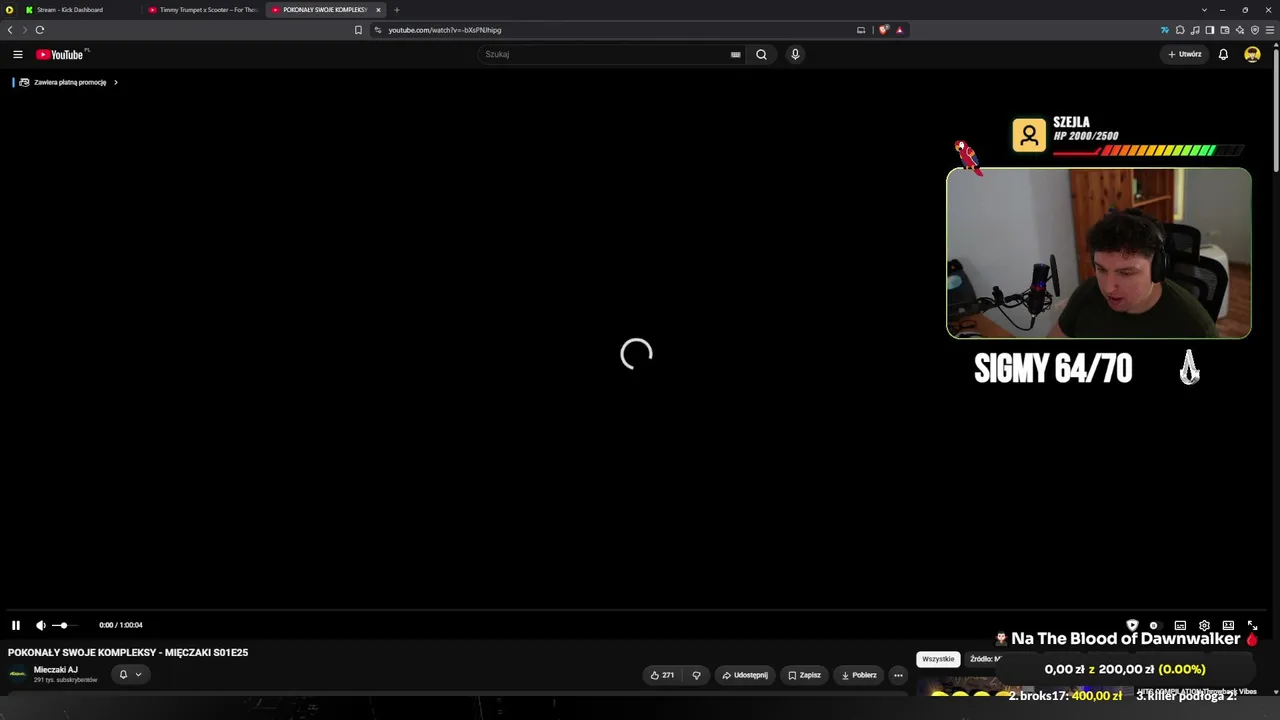Open the leftmost browser profile icon
The width and height of the screenshot is (1280, 720).
(x=9, y=10)
